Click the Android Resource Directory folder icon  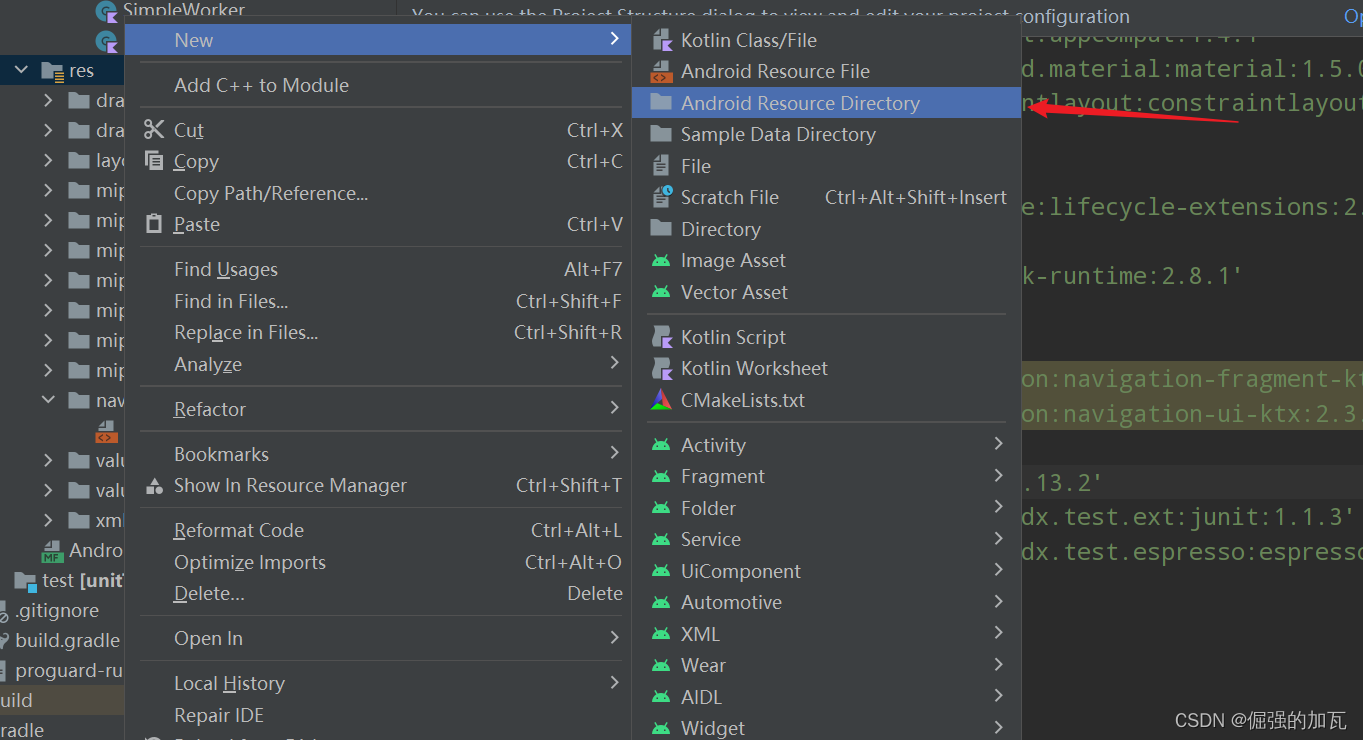pyautogui.click(x=661, y=102)
